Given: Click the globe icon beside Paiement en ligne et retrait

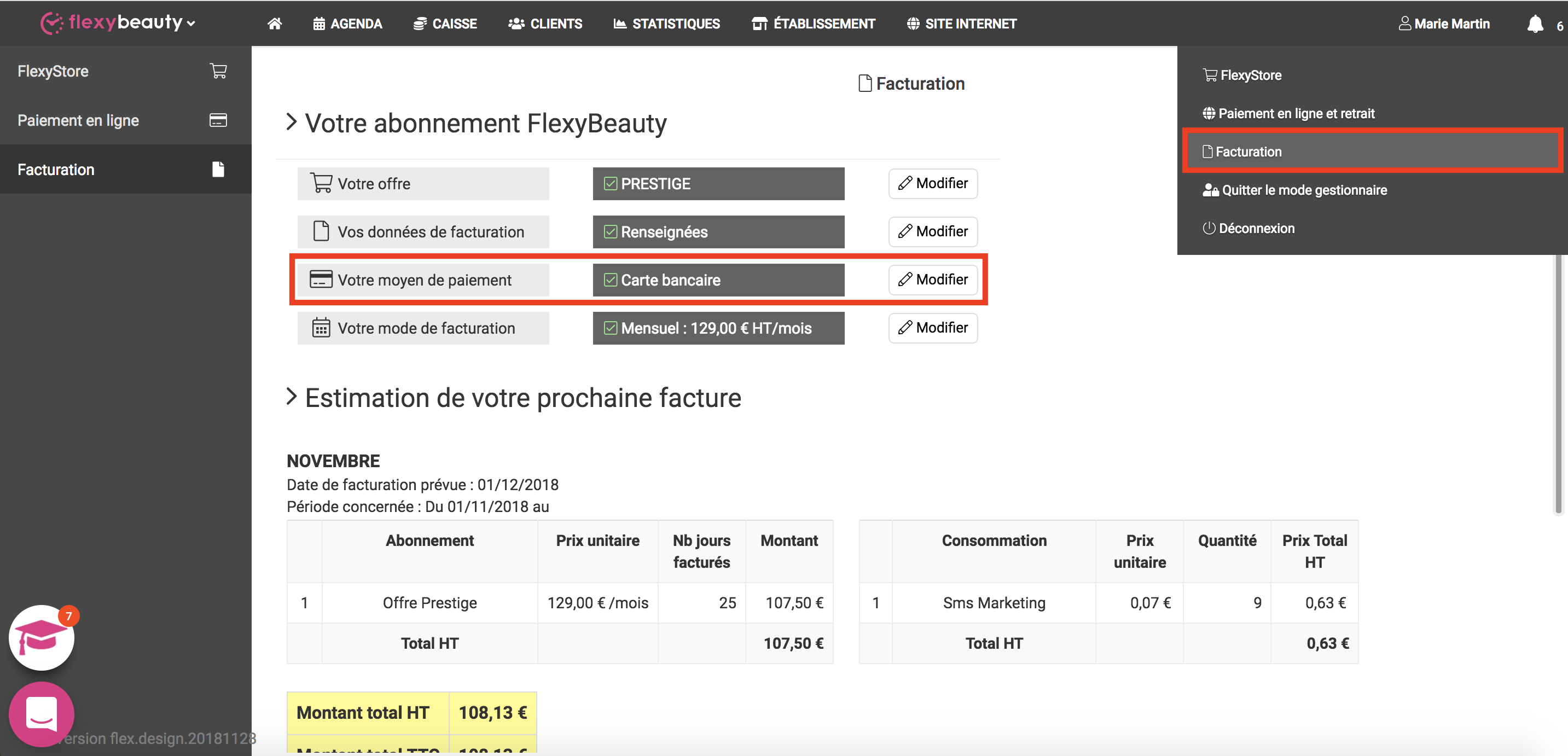Looking at the screenshot, I should tap(1209, 114).
